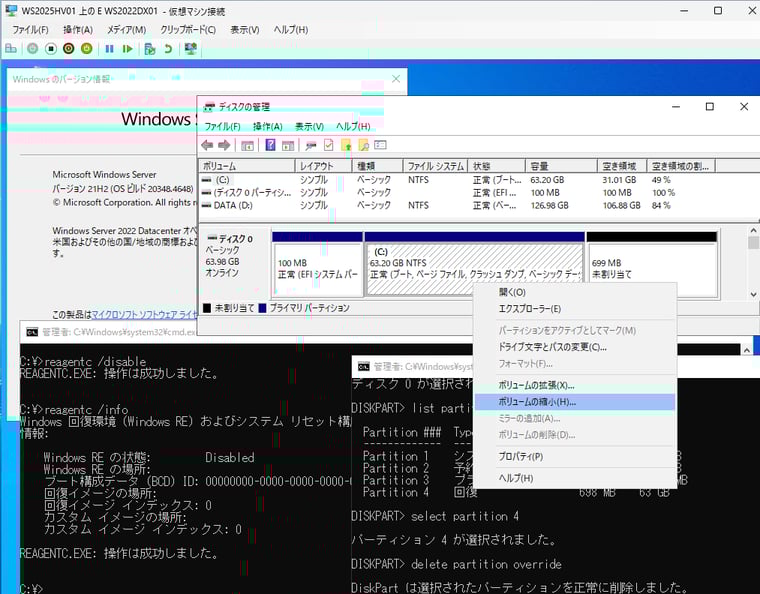Open Disk Management 操作(A) menu

click(268, 126)
